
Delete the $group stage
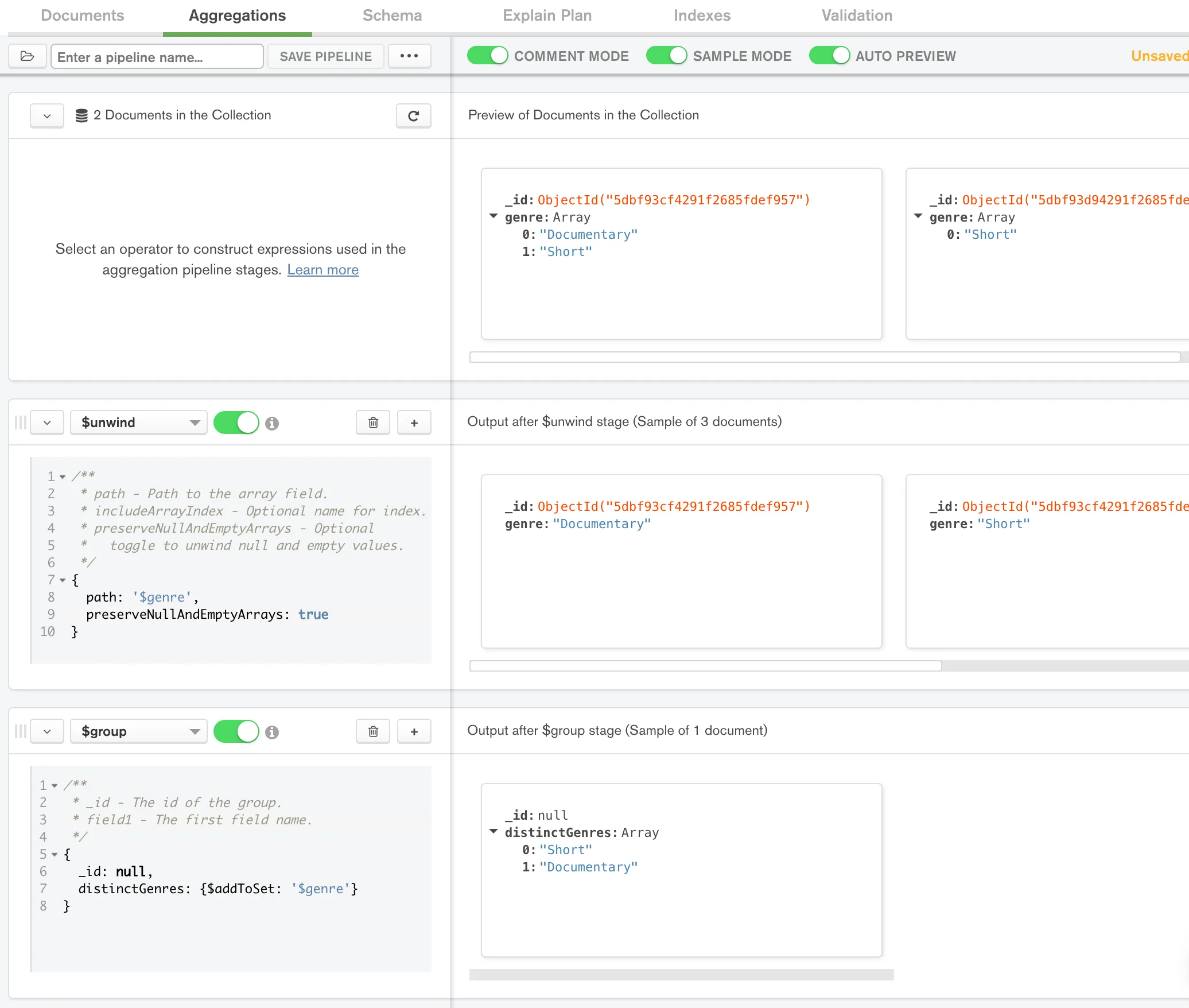[373, 732]
